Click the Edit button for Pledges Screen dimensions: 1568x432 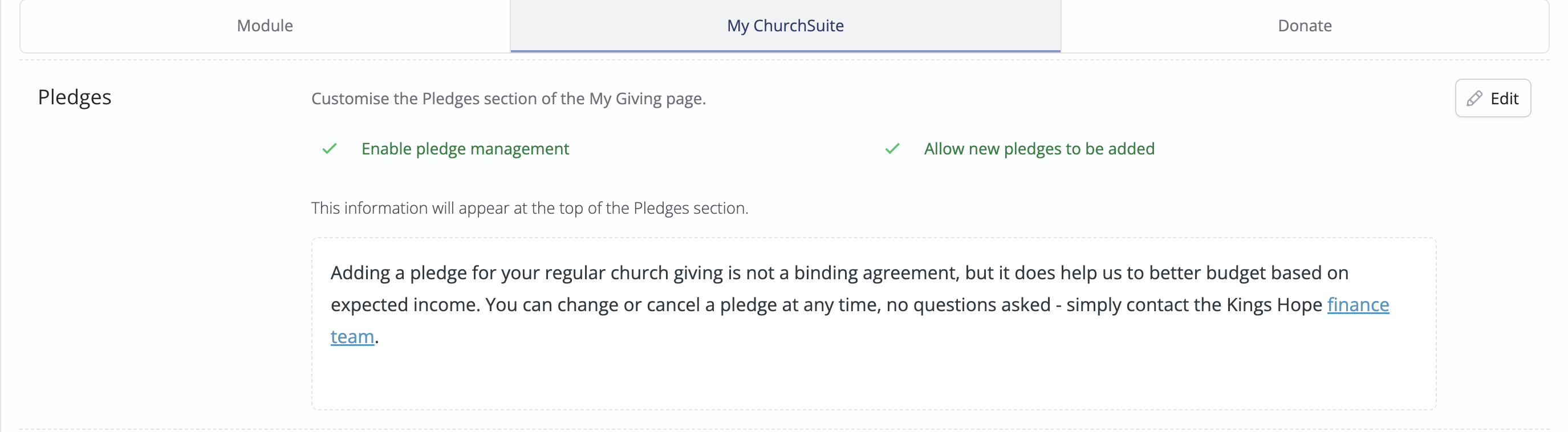coord(1493,98)
